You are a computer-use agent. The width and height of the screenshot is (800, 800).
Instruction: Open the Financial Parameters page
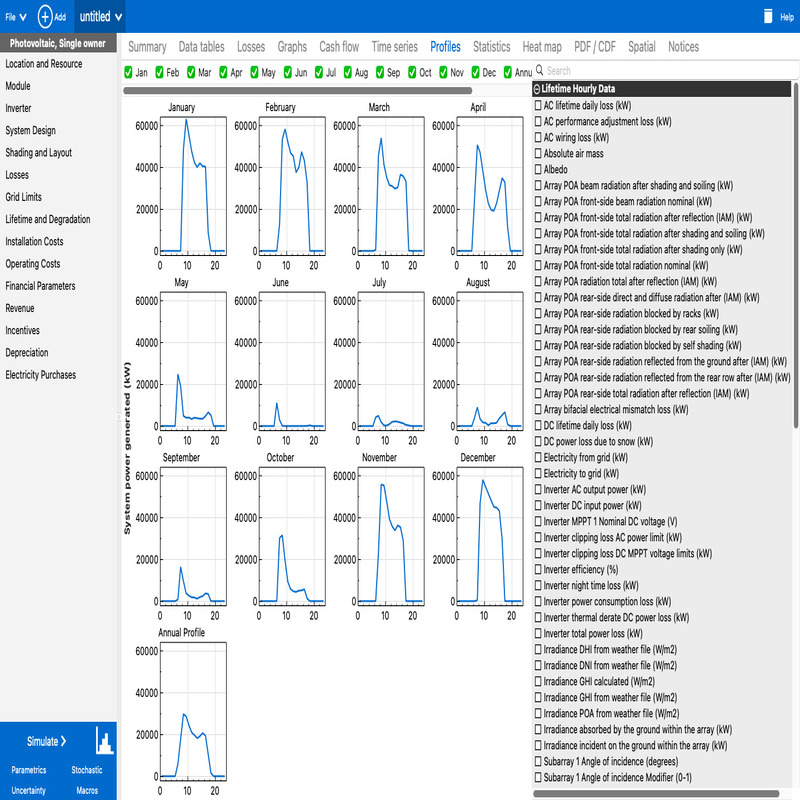click(40, 286)
